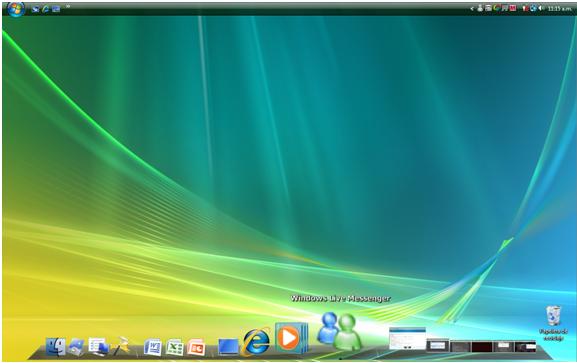Open Microsoft Excel from the dock
This screenshot has height=363, width=577.
point(175,347)
